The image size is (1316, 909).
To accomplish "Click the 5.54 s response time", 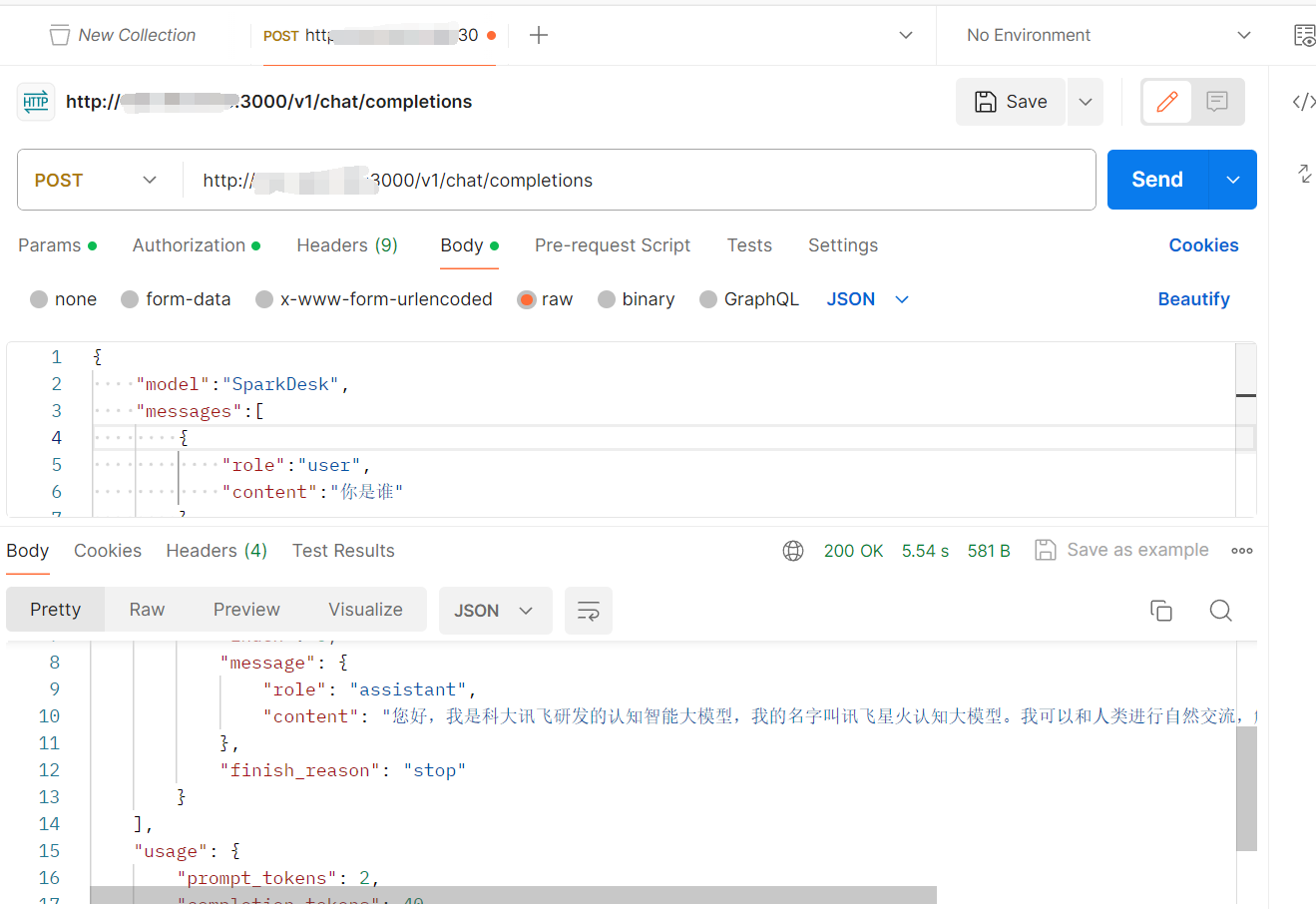I will (925, 551).
